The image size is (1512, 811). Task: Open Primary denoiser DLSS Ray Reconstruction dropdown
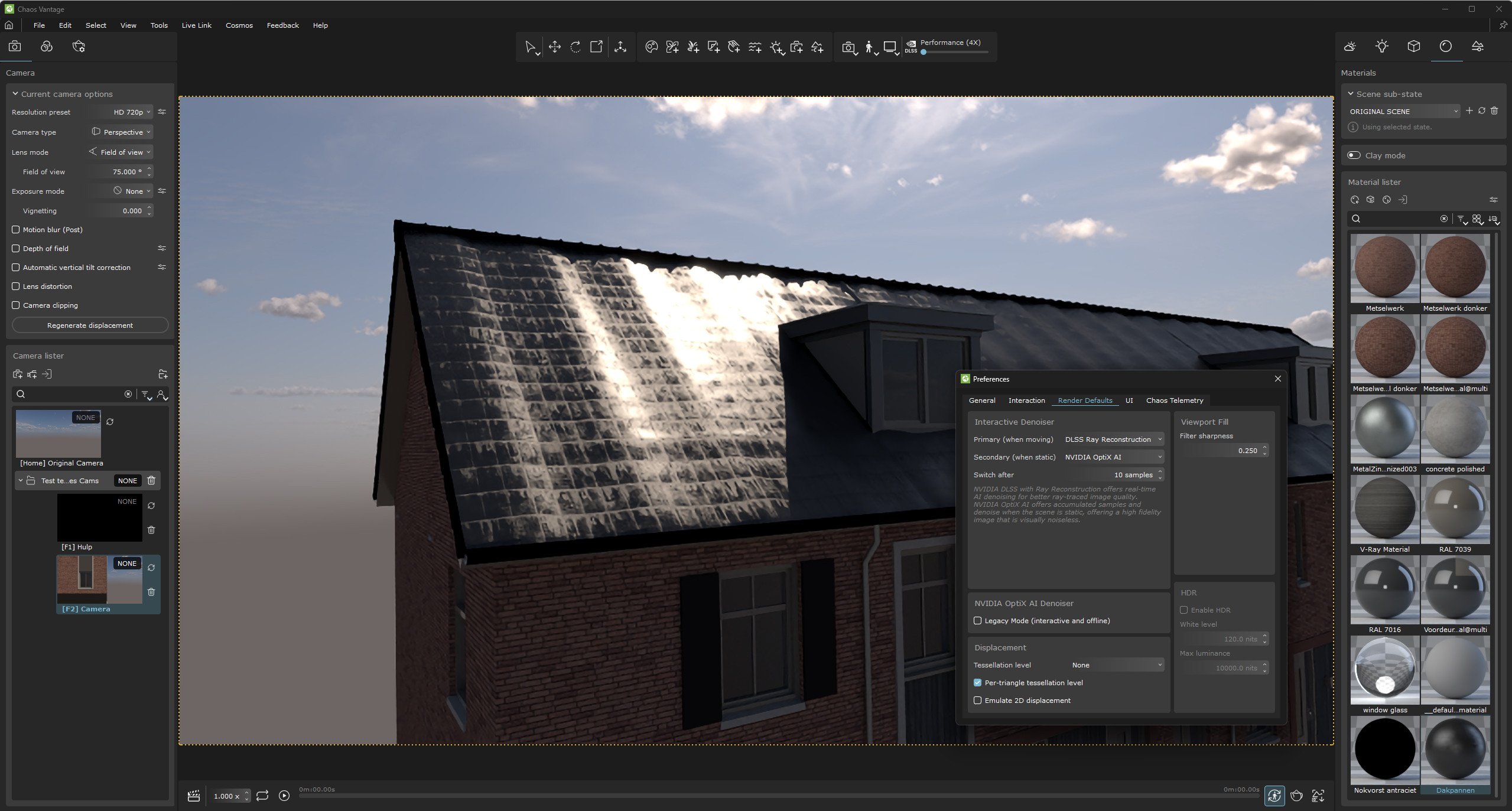click(1113, 439)
